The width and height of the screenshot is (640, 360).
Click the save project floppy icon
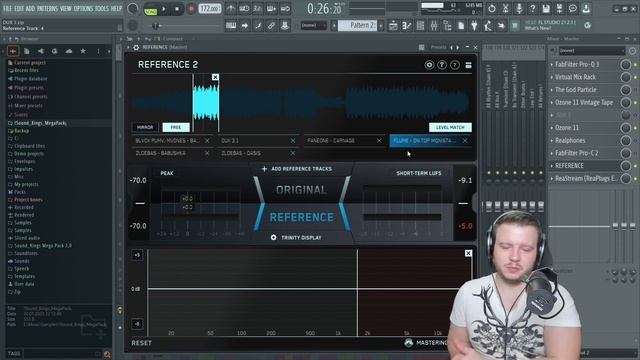(546, 8)
